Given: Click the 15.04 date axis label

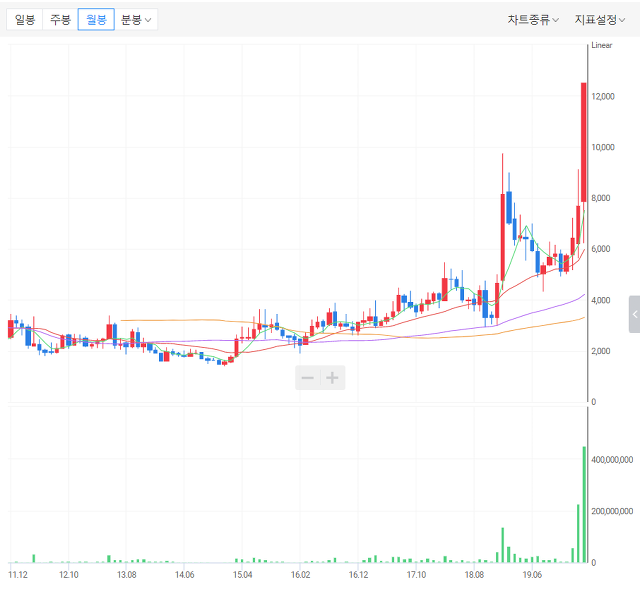Looking at the screenshot, I should pos(242,575).
